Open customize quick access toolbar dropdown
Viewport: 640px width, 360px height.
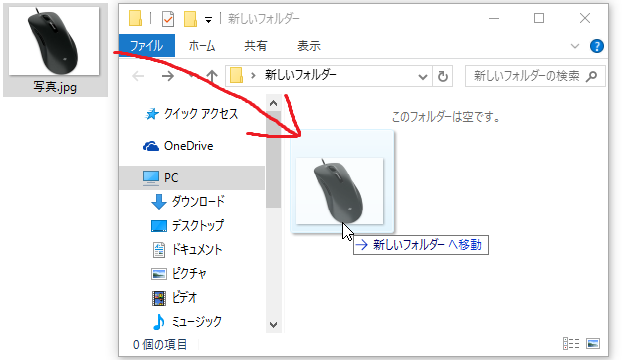pos(208,20)
